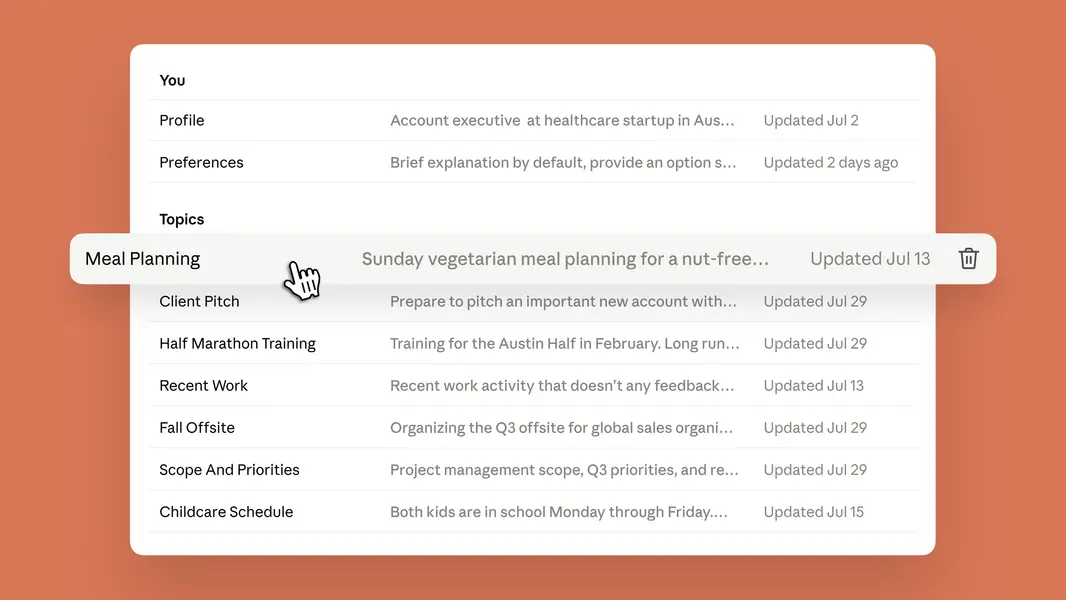This screenshot has width=1066, height=600.
Task: Click the Meal Planning description text
Action: pos(565,259)
